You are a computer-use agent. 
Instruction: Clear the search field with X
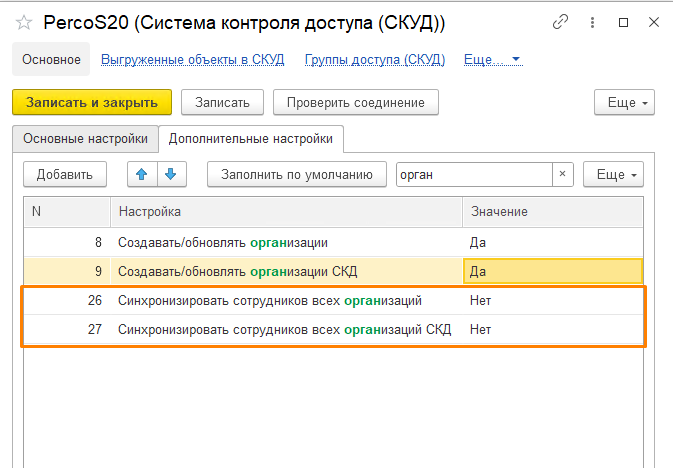pyautogui.click(x=562, y=174)
